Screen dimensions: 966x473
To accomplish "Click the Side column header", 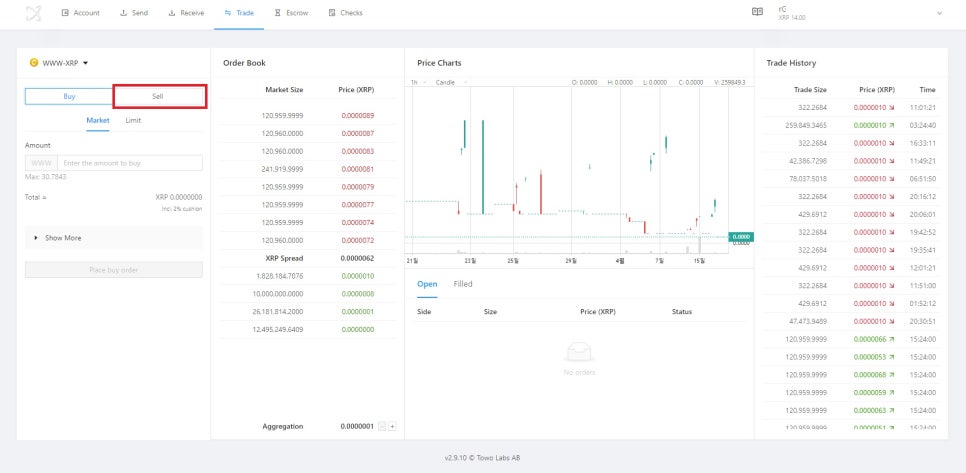I will (x=424, y=312).
